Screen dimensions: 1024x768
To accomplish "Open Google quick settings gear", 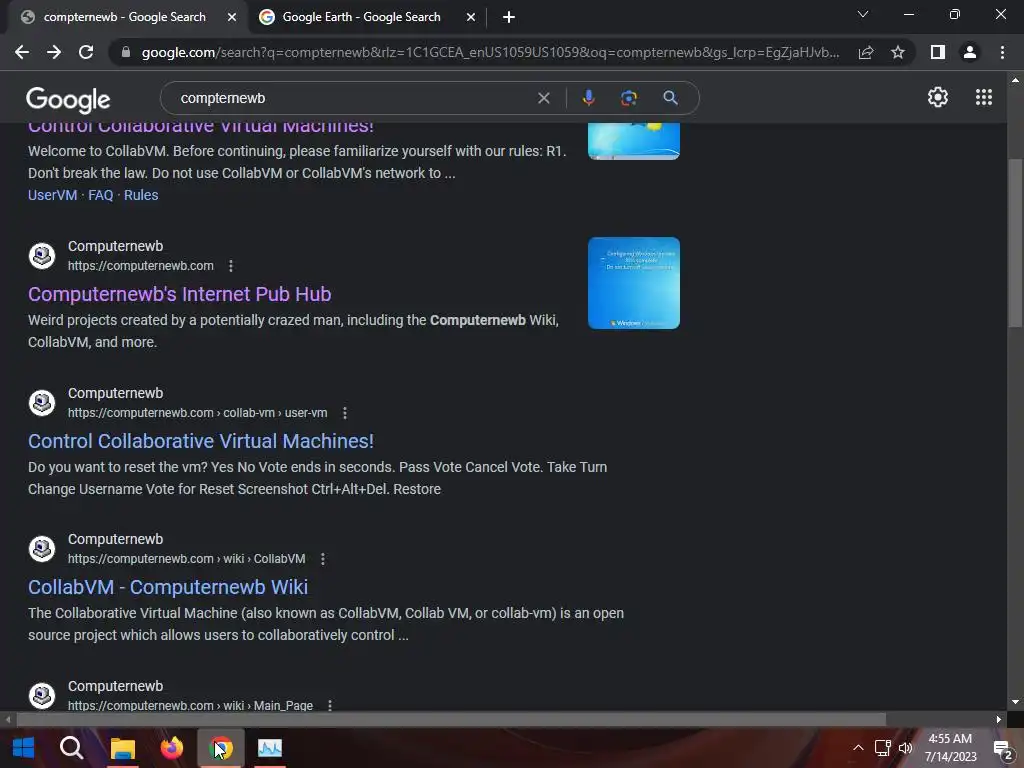I will coord(938,97).
